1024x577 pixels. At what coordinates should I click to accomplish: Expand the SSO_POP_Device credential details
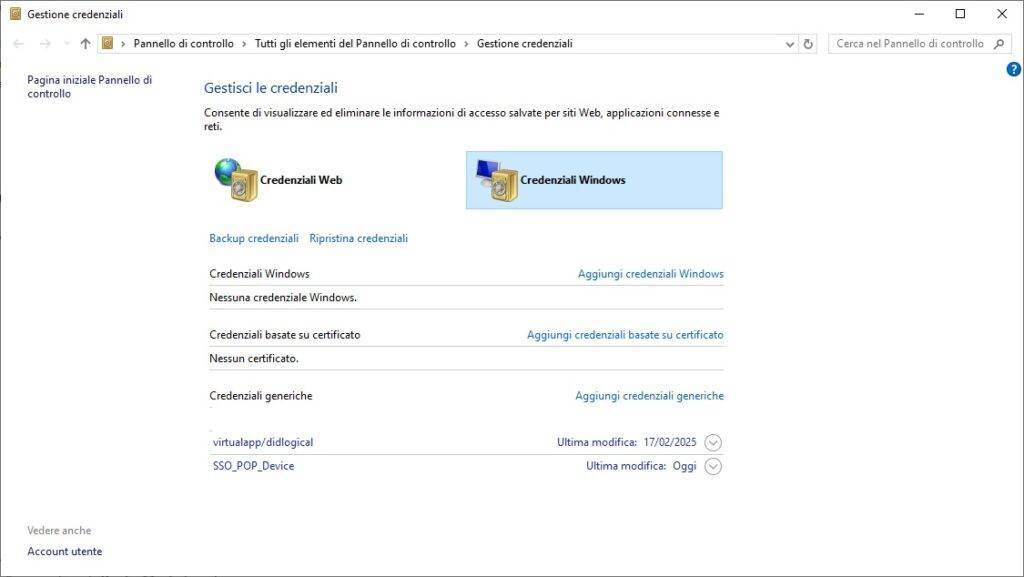coord(711,466)
